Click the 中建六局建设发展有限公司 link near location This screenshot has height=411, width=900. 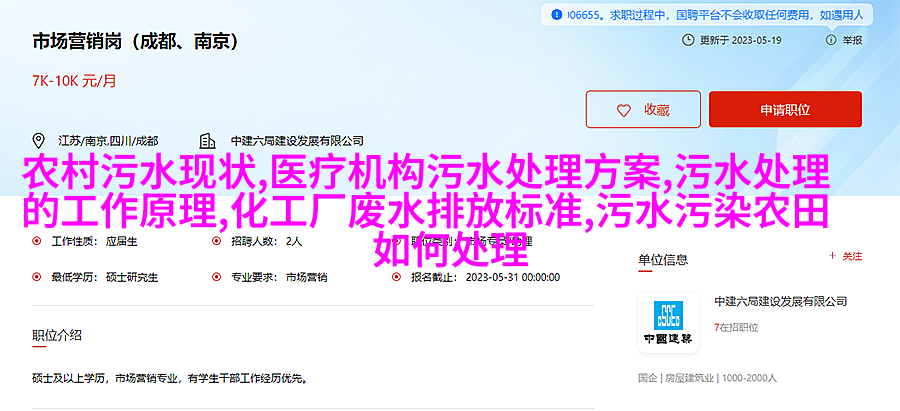(x=297, y=141)
